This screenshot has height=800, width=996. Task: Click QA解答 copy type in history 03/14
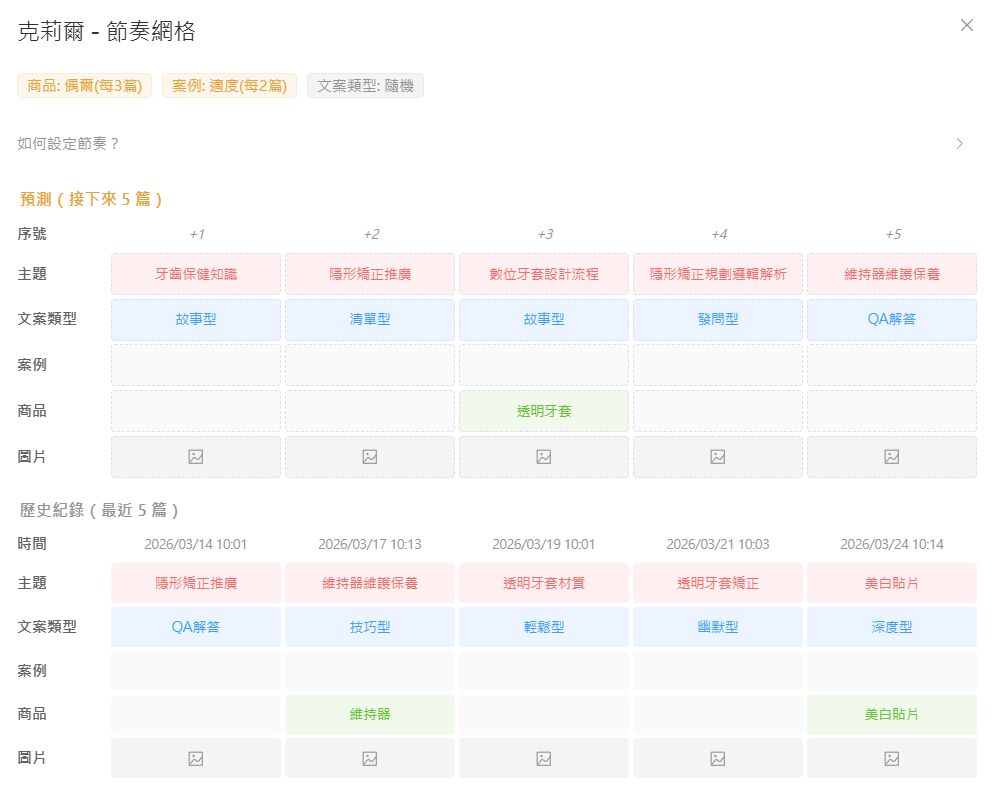(x=196, y=627)
